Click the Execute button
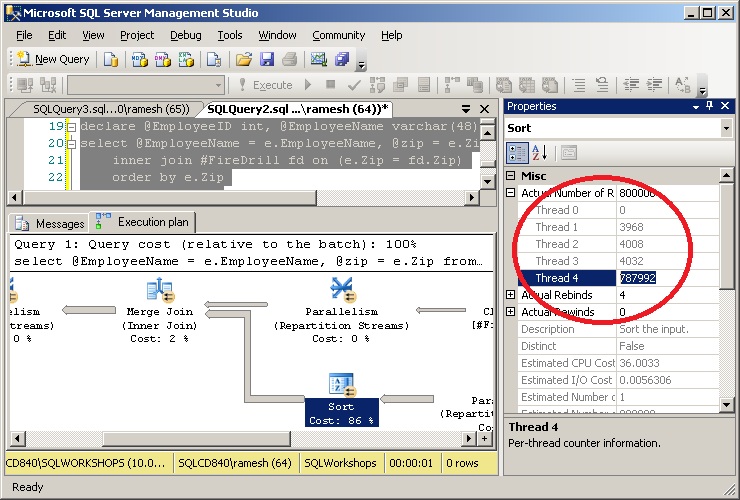This screenshot has height=500, width=740. click(266, 85)
